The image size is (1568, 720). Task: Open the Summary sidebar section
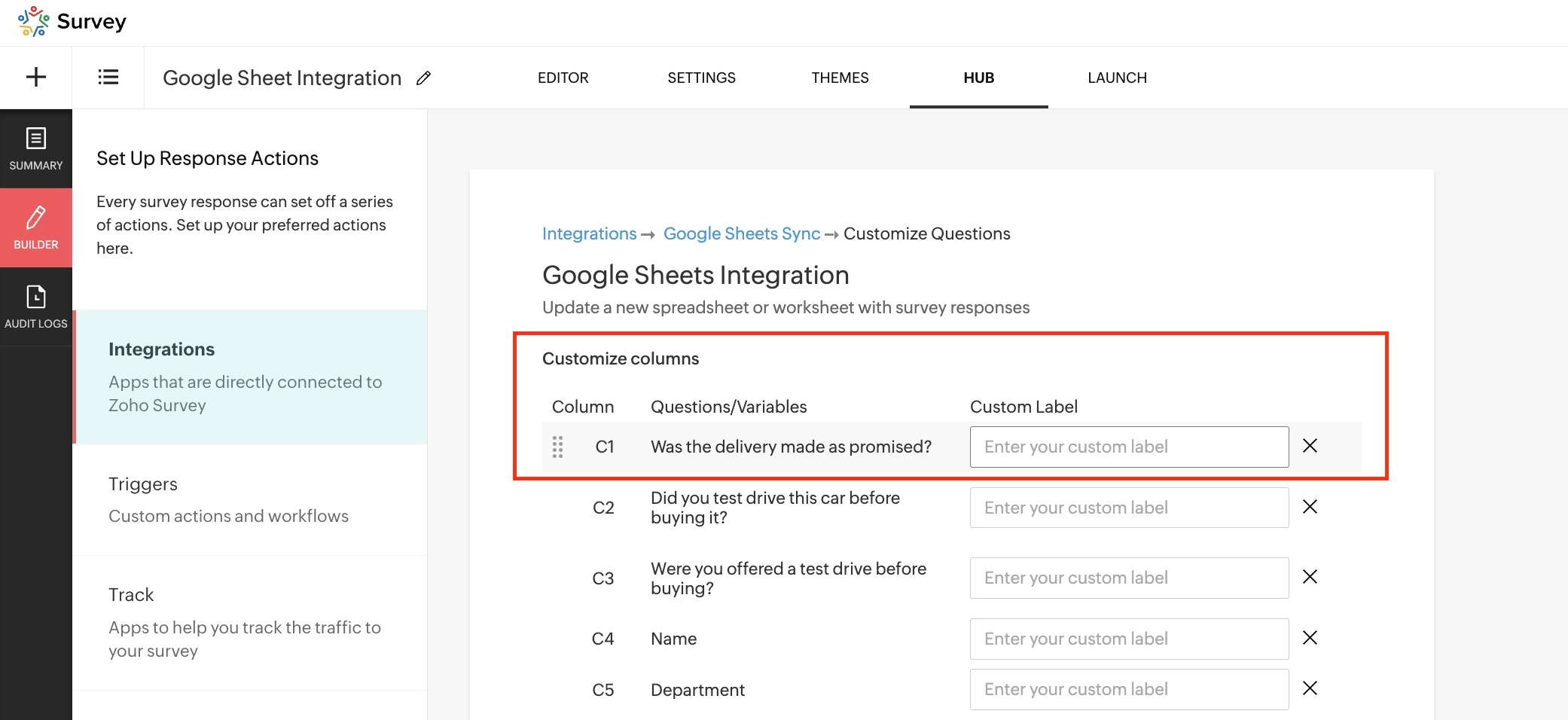pyautogui.click(x=35, y=149)
